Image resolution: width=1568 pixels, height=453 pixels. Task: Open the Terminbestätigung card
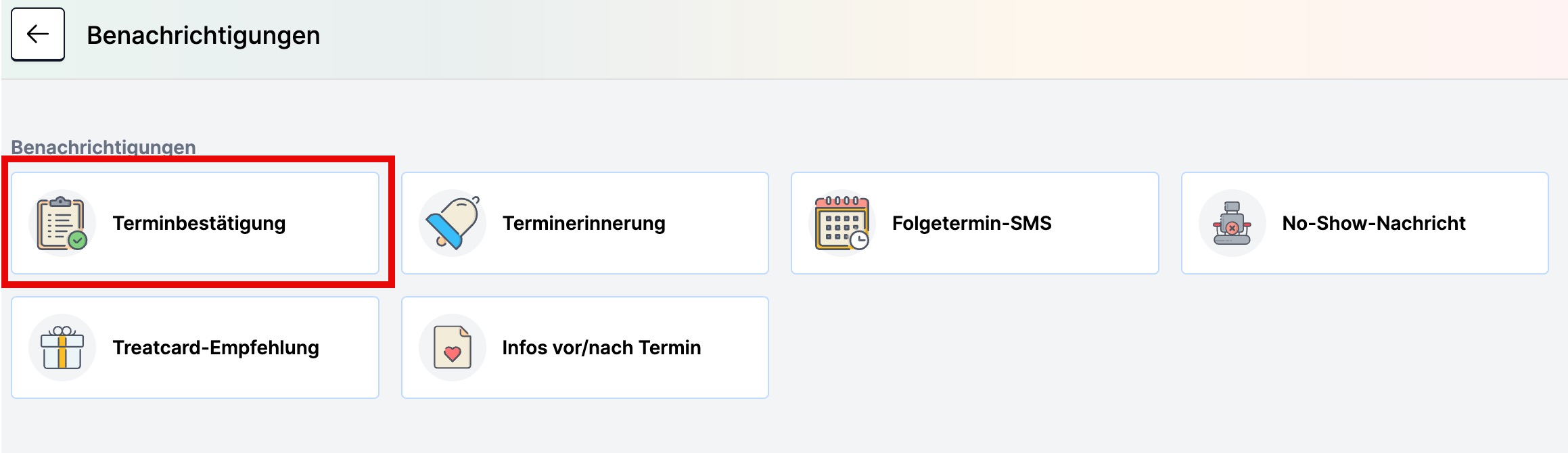pyautogui.click(x=195, y=223)
